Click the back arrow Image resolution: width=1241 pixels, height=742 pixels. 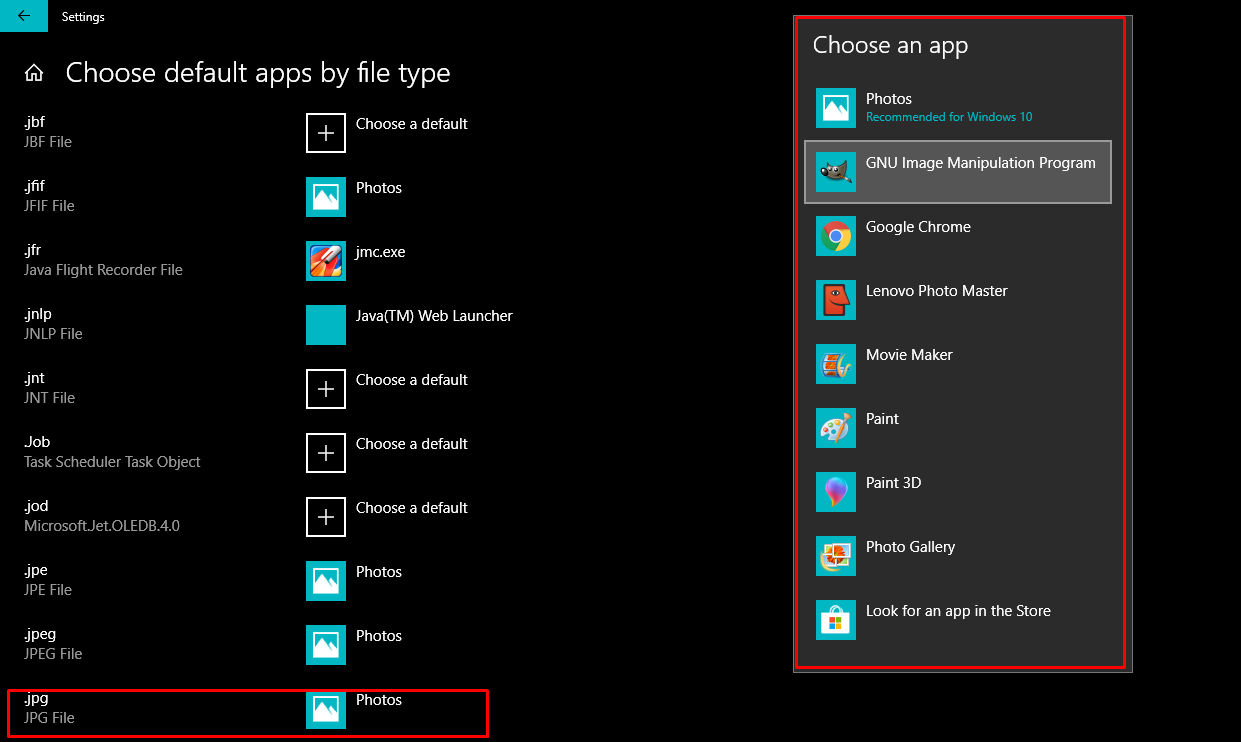coord(22,16)
